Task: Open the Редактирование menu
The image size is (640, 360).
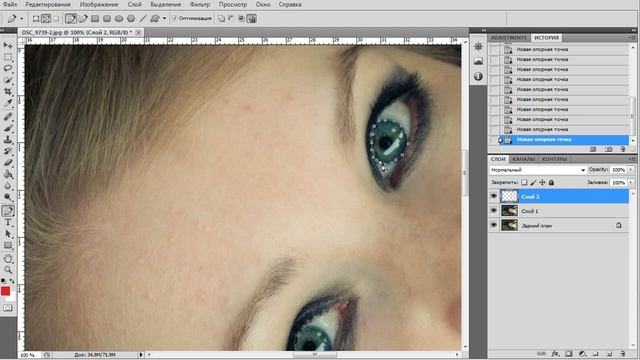Action: (x=48, y=4)
